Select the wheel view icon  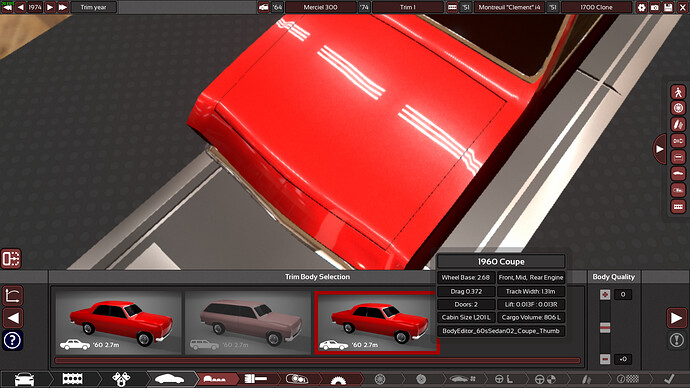pyautogui.click(x=678, y=108)
